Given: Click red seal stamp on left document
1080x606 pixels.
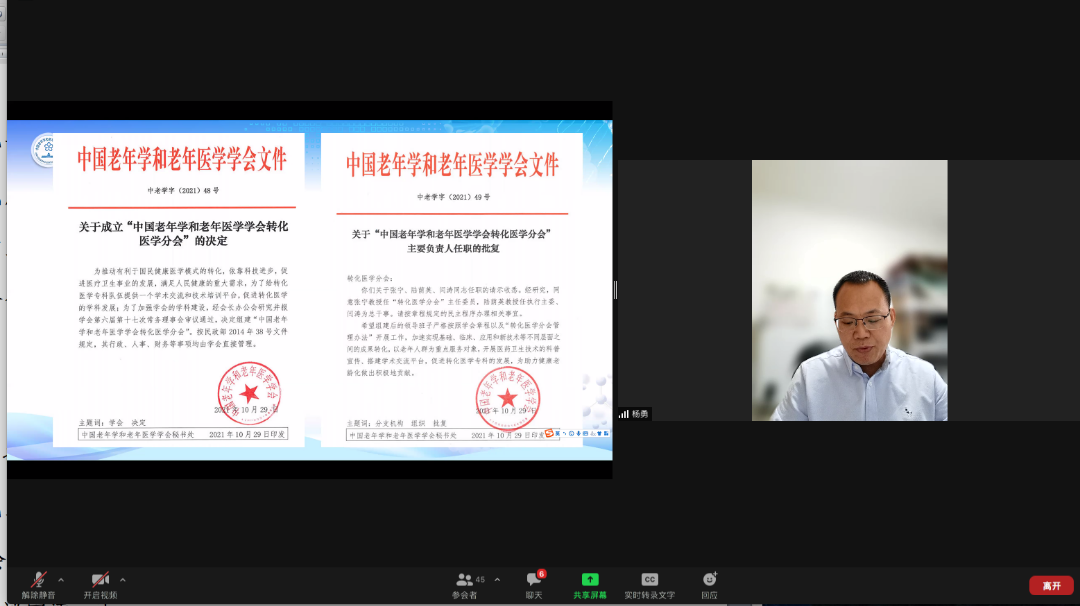Looking at the screenshot, I should 249,393.
